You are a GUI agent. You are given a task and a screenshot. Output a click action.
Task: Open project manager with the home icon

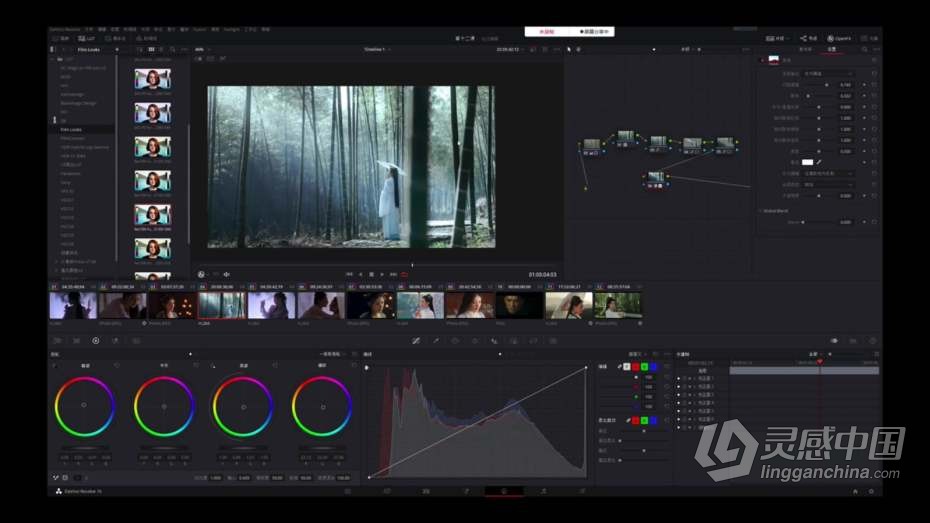855,491
